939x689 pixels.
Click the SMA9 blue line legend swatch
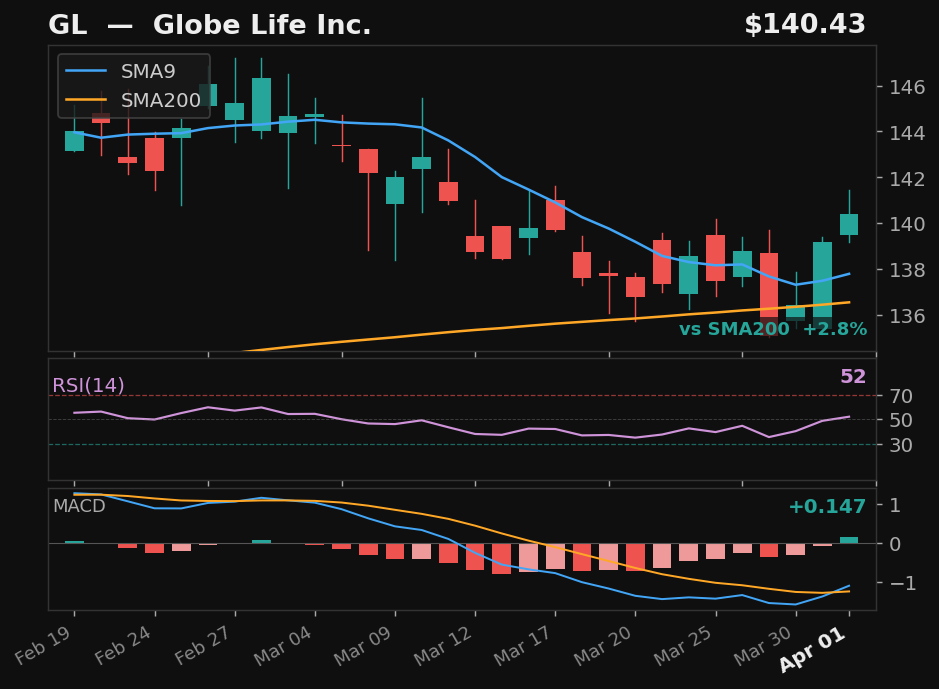point(87,72)
